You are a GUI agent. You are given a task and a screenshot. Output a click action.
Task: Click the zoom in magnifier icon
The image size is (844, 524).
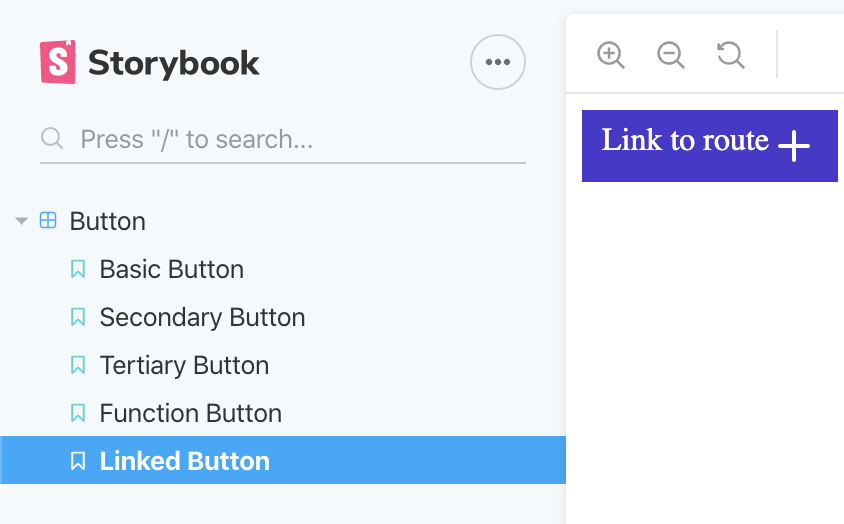coord(610,55)
